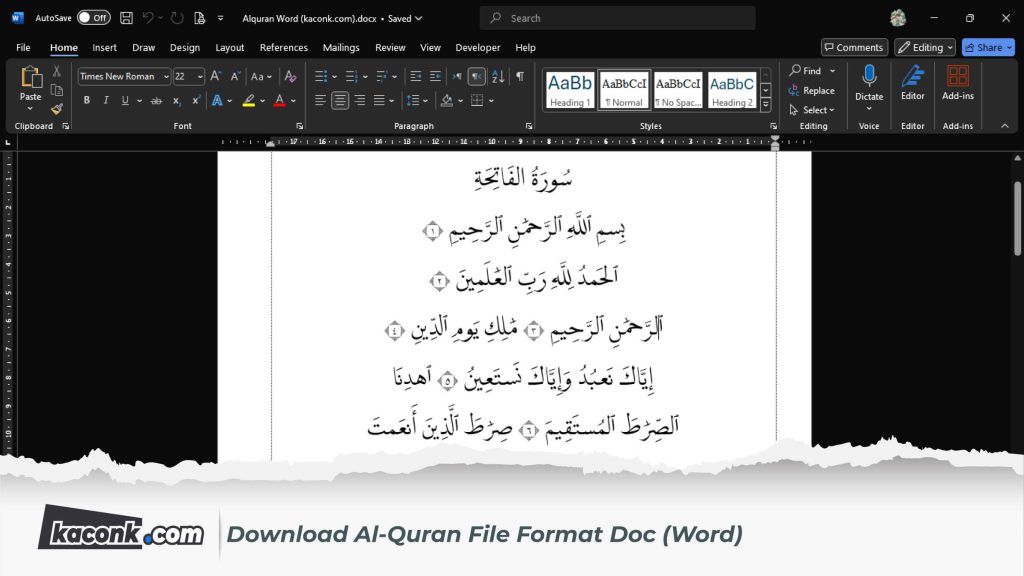Toggle Bold formatting

click(86, 100)
